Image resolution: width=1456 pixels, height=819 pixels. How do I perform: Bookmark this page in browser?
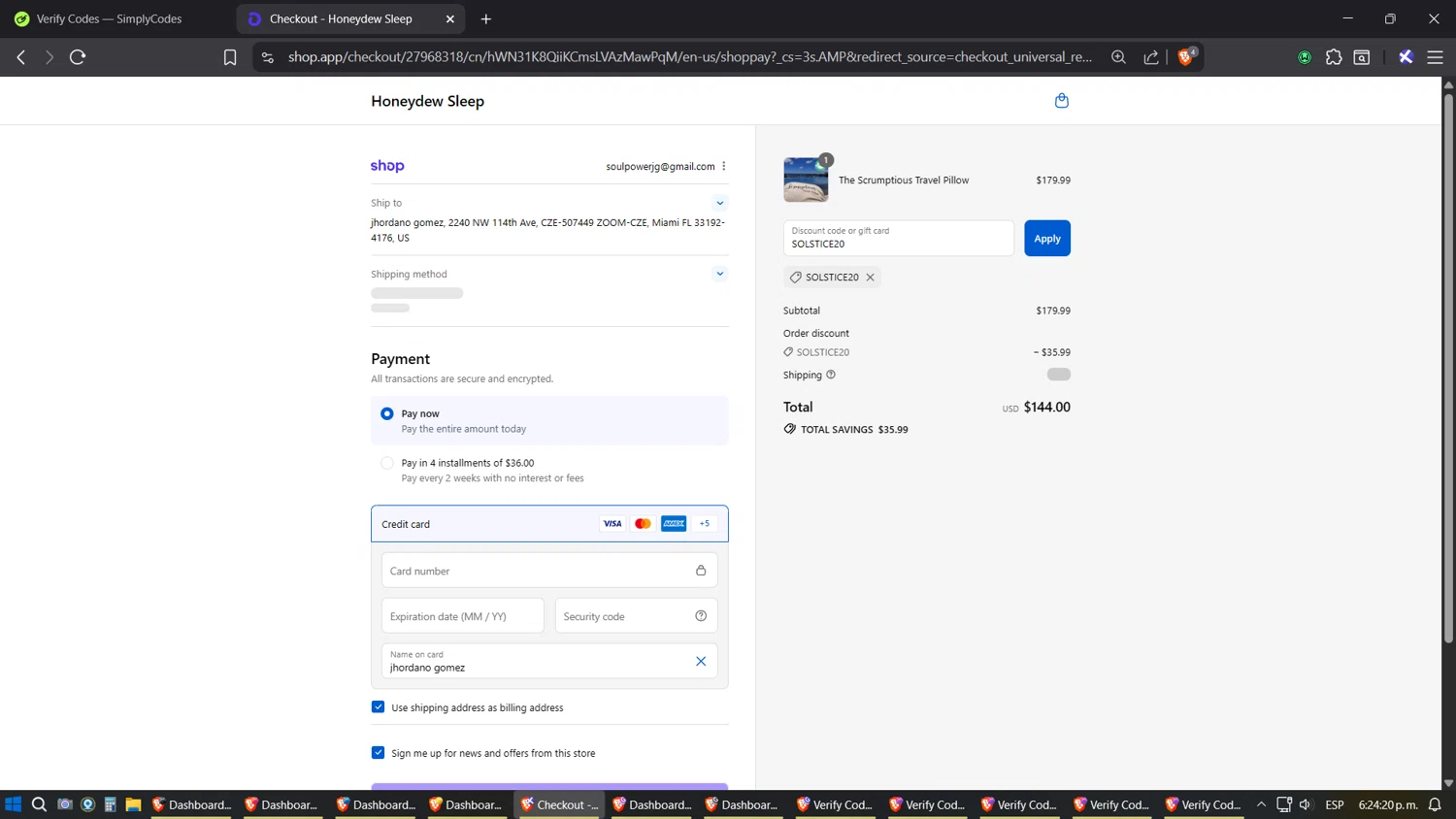click(230, 57)
